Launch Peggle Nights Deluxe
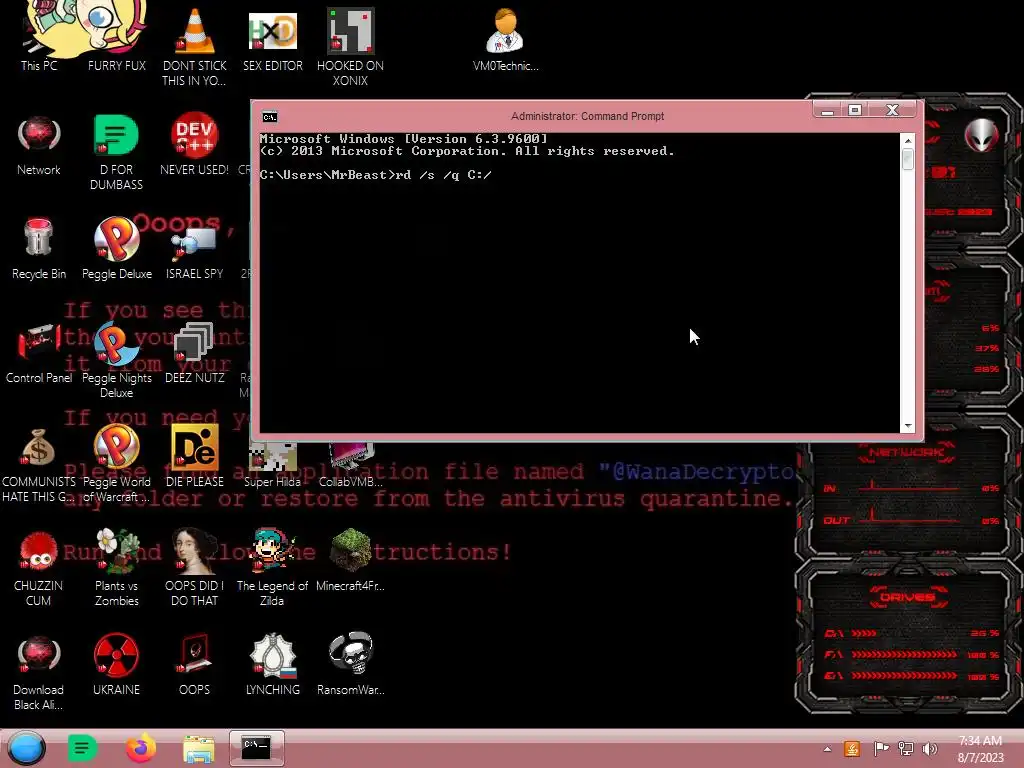The image size is (1024, 768). coord(116,360)
